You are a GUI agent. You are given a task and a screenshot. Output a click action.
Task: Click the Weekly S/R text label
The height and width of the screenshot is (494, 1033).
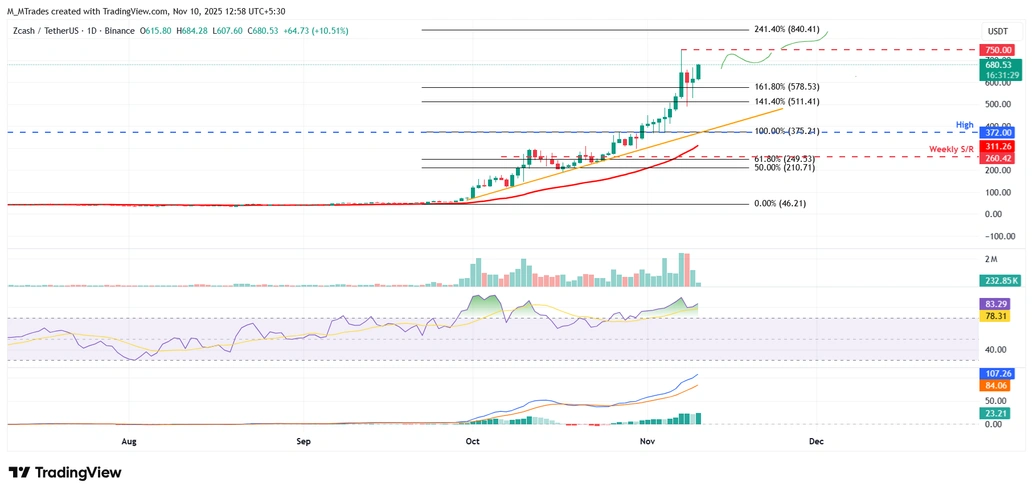[951, 149]
